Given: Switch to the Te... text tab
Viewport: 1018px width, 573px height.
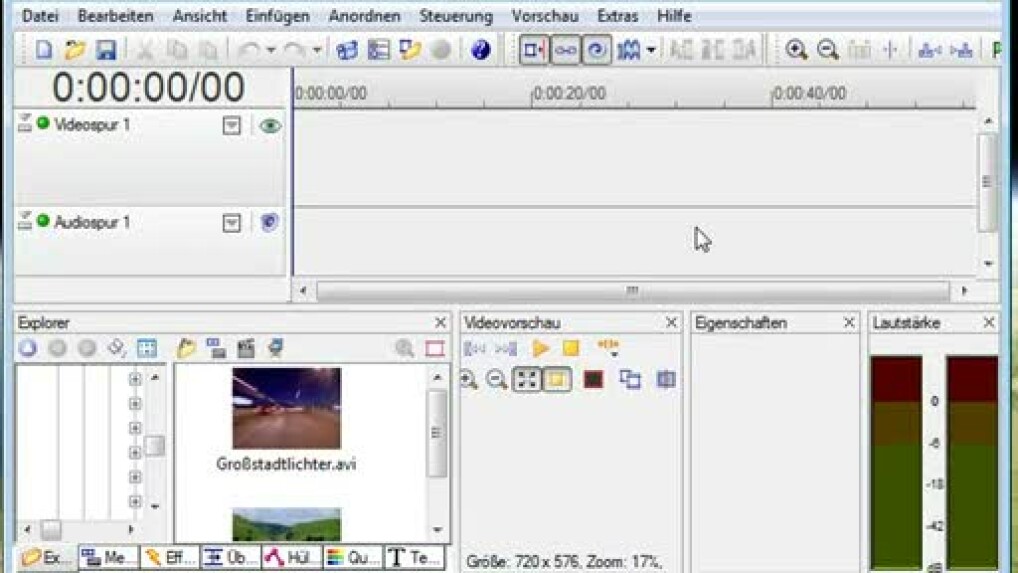Looking at the screenshot, I should pos(414,558).
